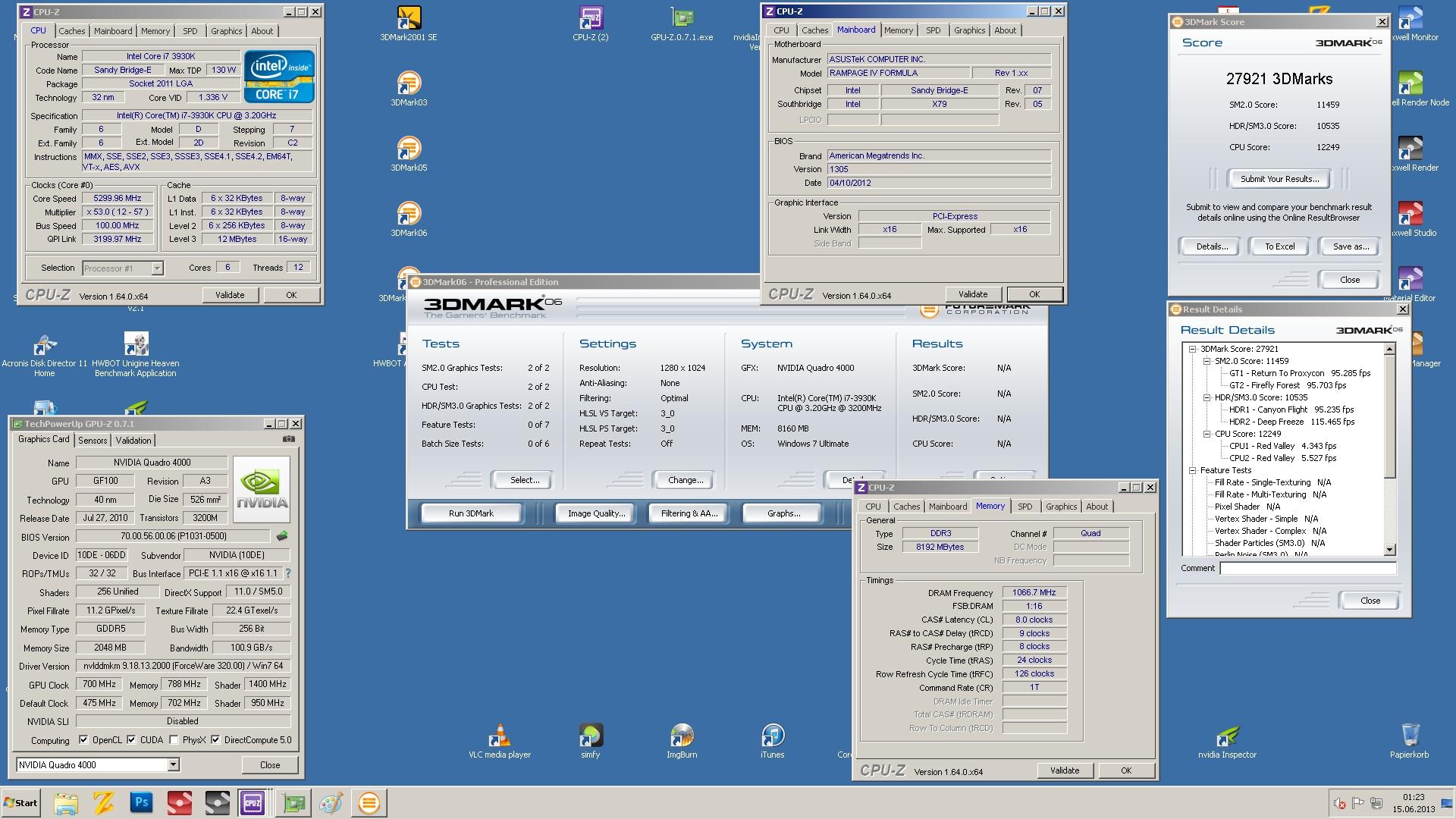Click the To Excel button

click(1279, 246)
